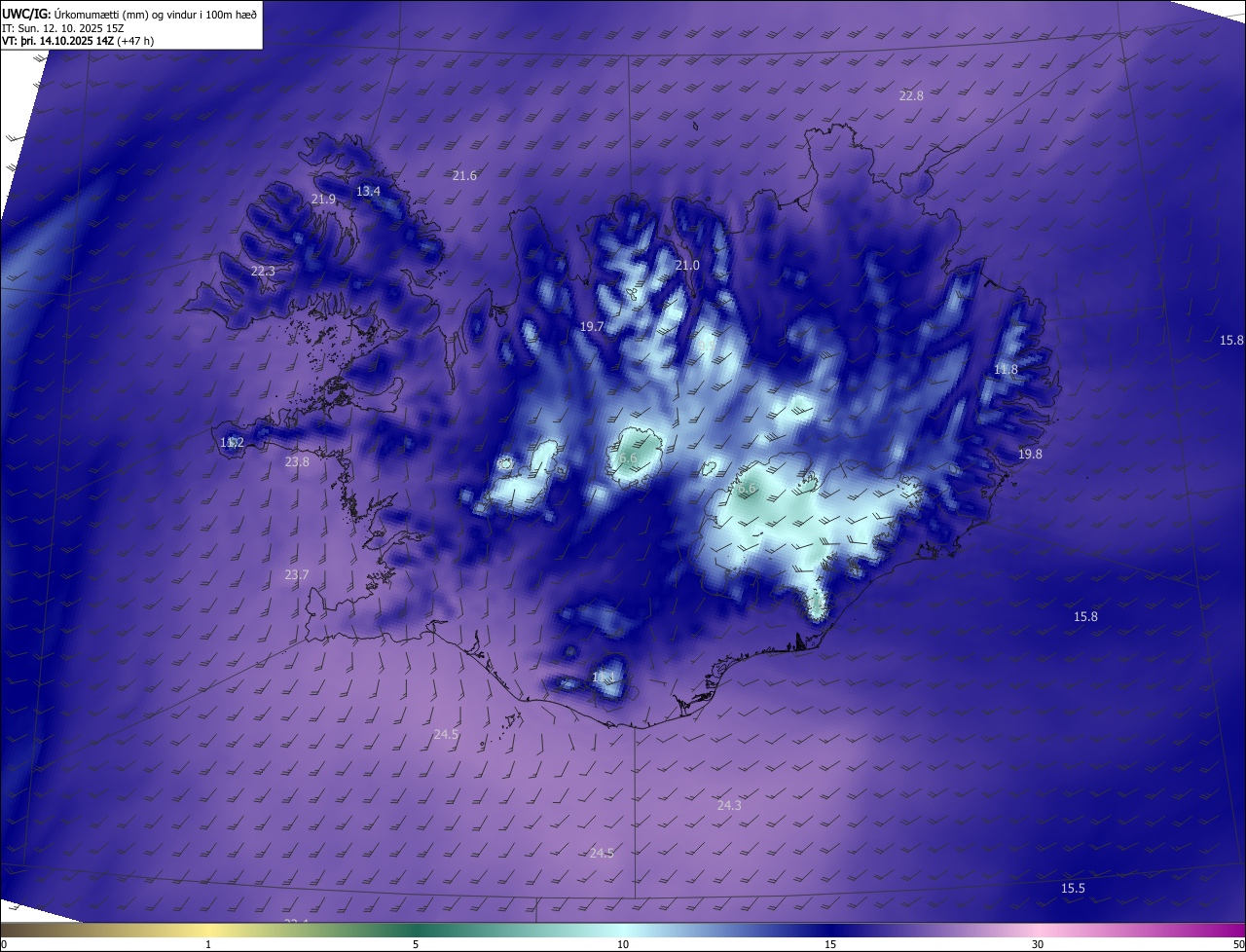1246x952 pixels.
Task: Click the 22.8 value label
Action: pos(911,95)
